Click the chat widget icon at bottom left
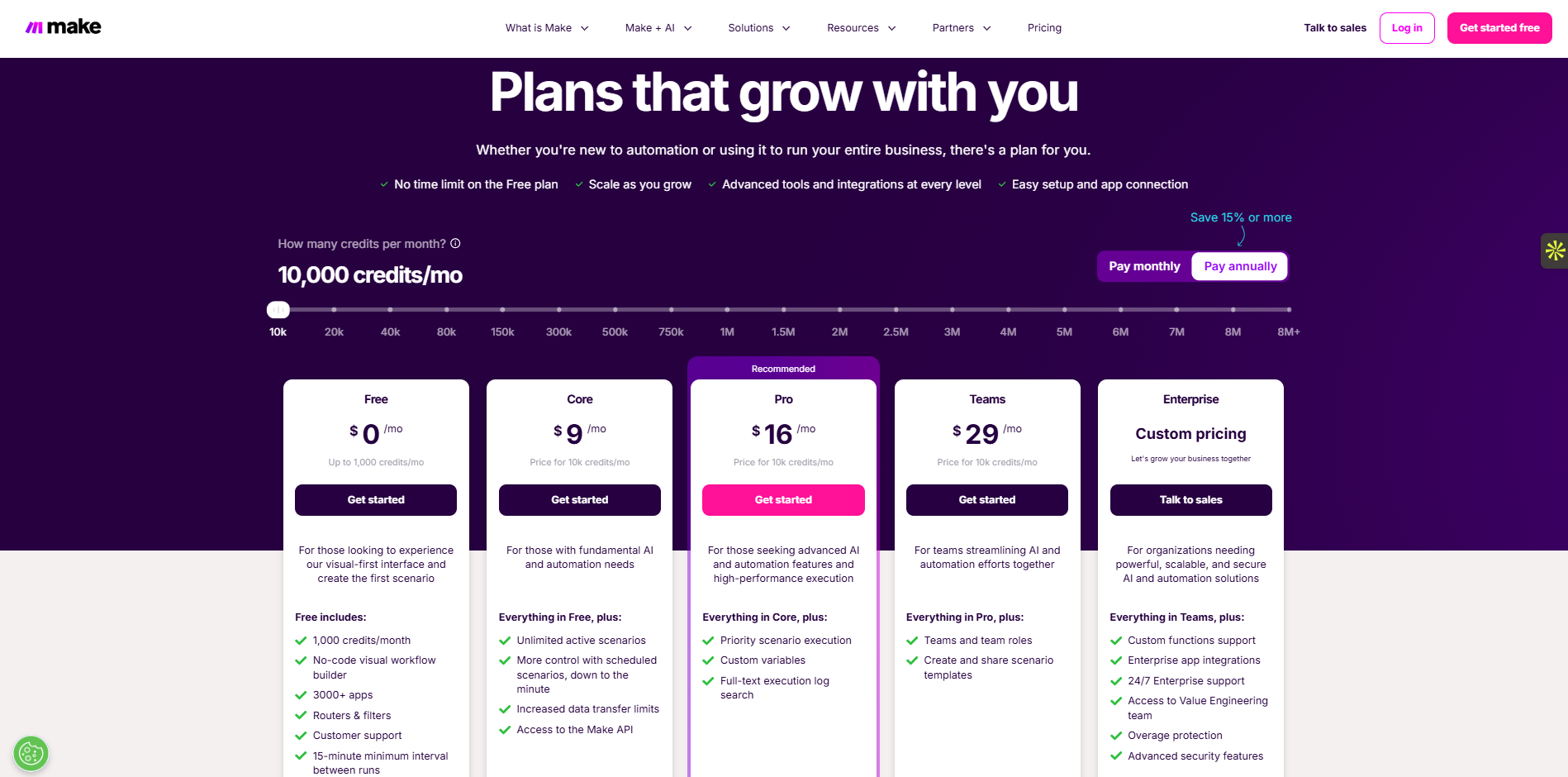Image resolution: width=1568 pixels, height=777 pixels. 31,753
